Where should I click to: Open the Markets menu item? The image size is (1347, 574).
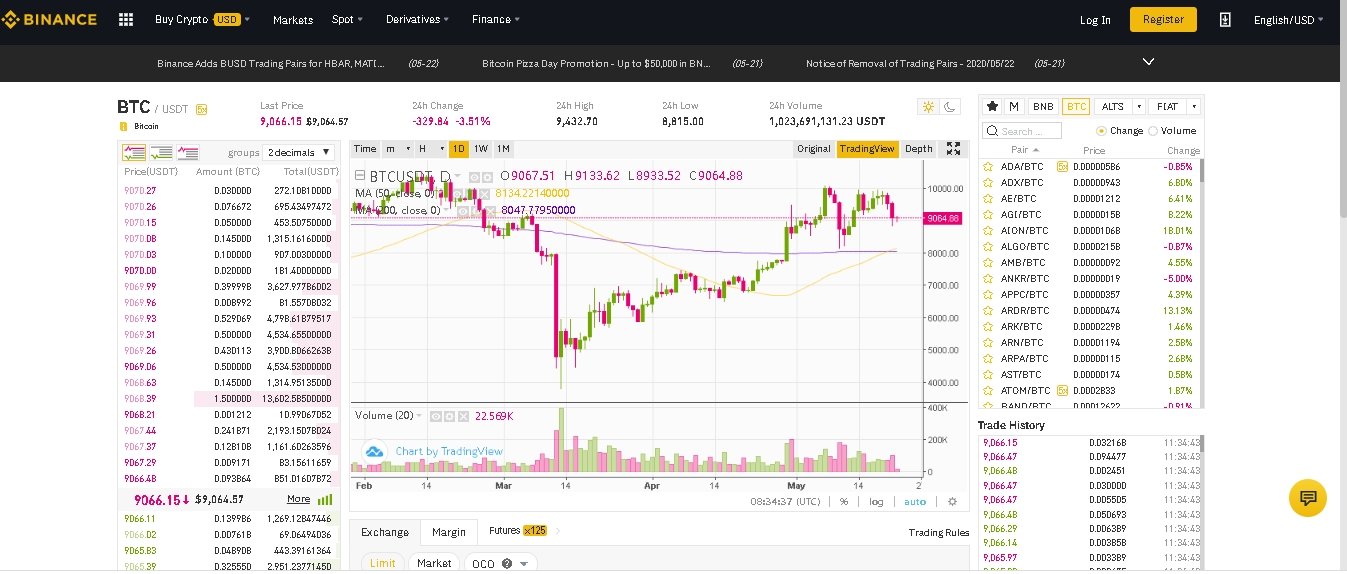293,19
